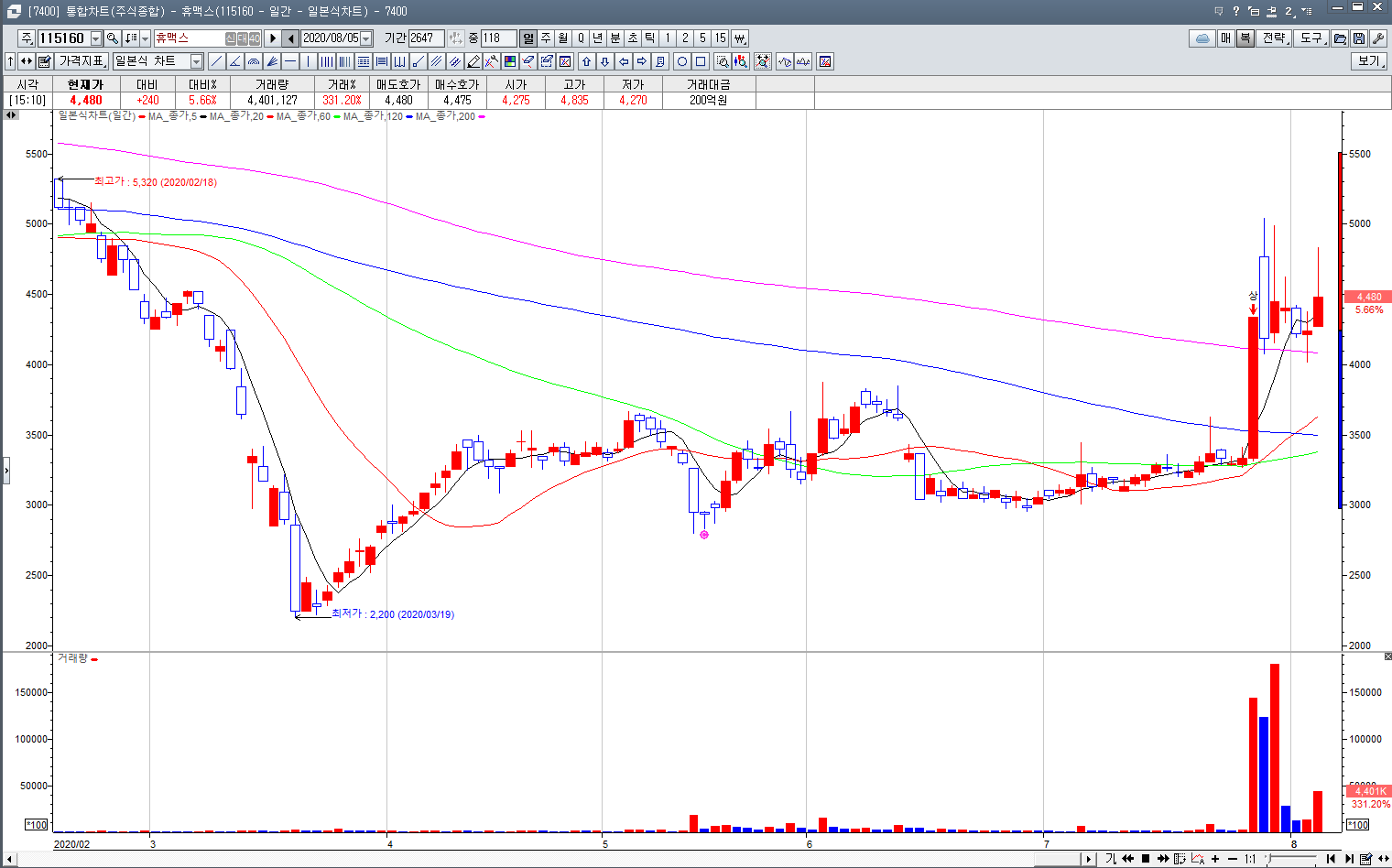Open the 보기 view dropdown

click(x=1369, y=61)
